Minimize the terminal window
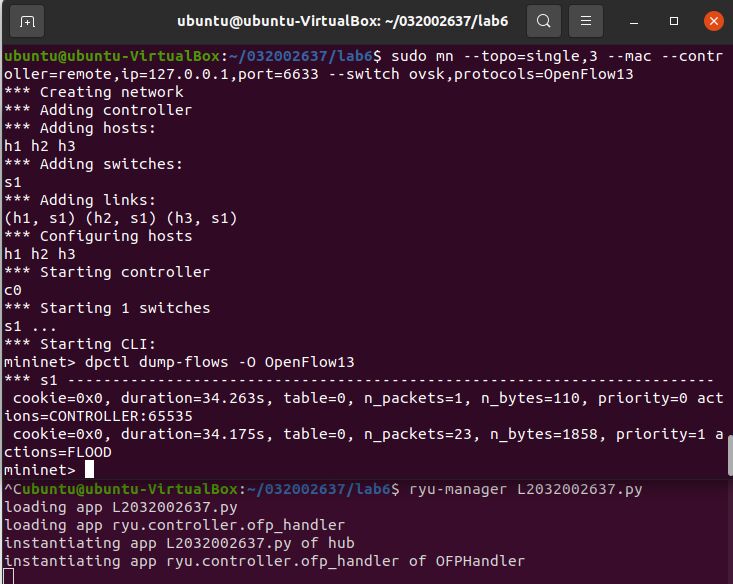 [x=634, y=22]
